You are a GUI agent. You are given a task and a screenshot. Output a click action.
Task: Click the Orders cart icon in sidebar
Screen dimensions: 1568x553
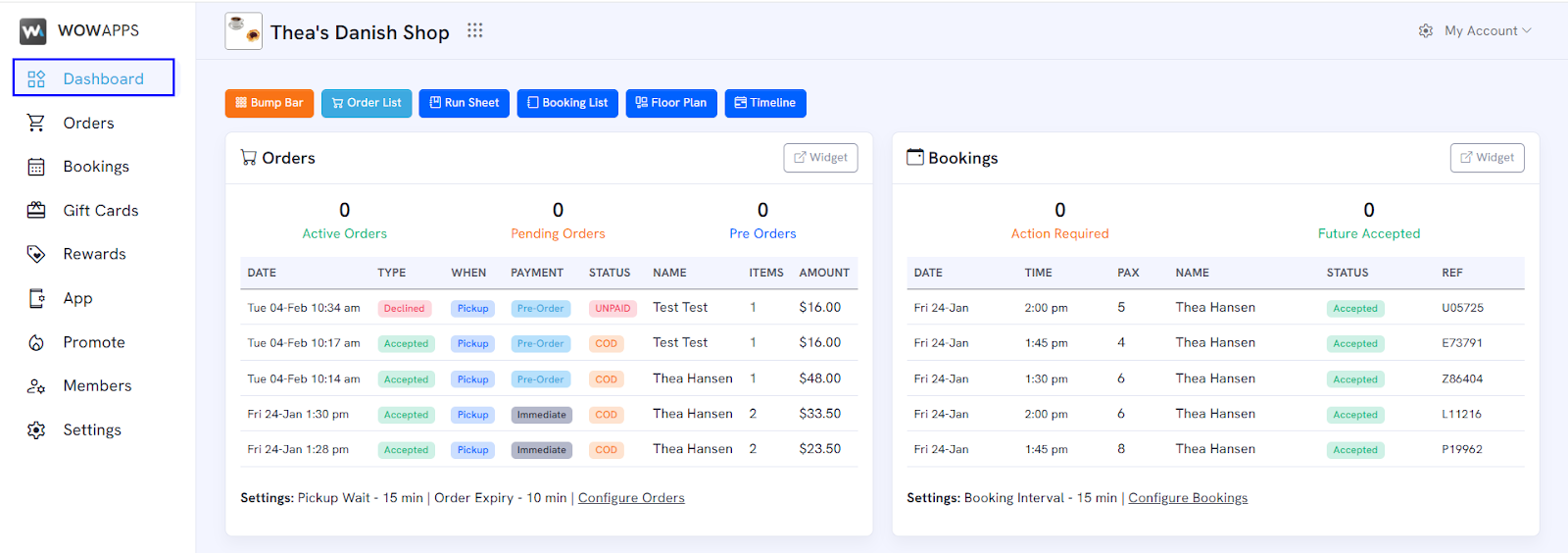coord(36,123)
